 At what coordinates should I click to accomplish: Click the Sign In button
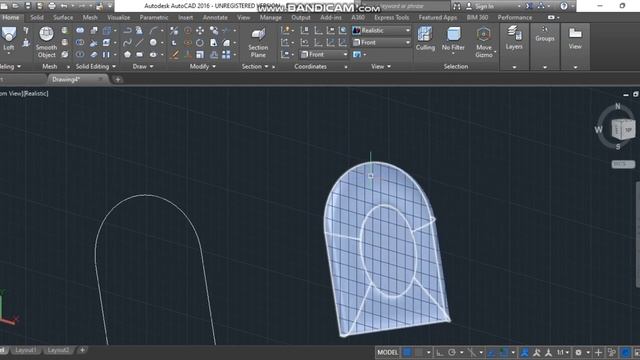tap(484, 6)
